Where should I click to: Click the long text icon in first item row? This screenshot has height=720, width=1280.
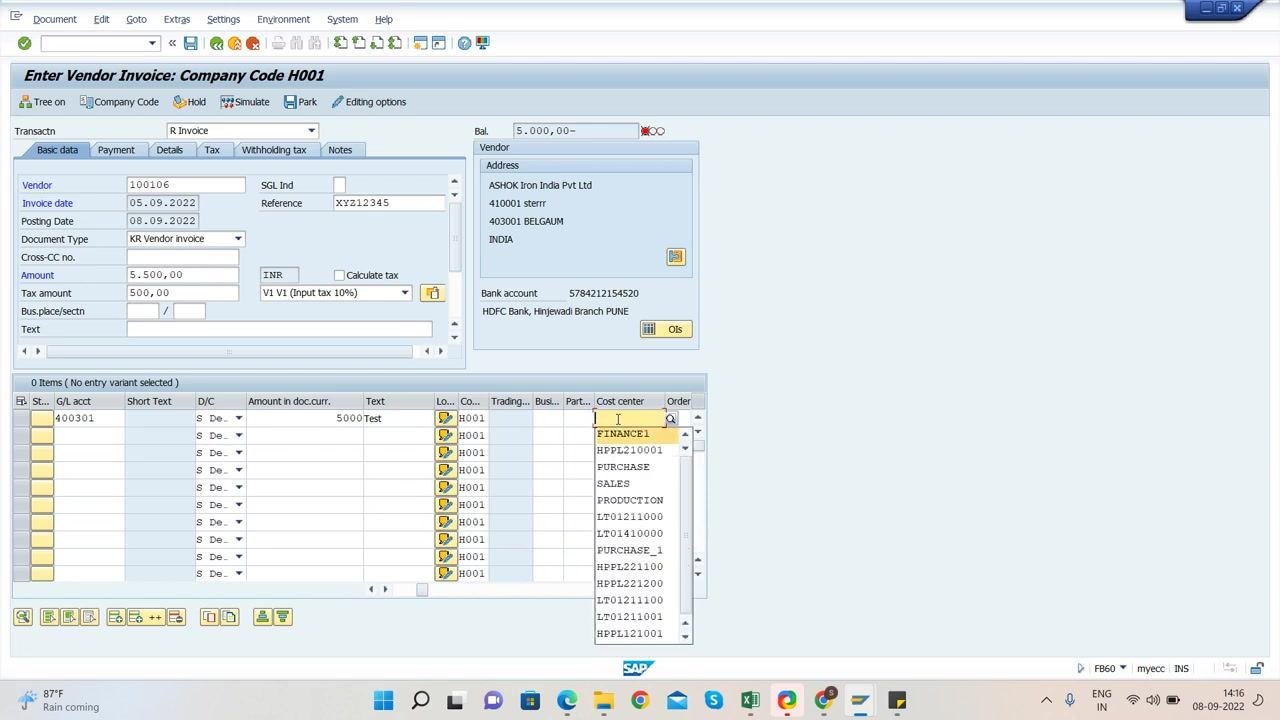tap(446, 418)
